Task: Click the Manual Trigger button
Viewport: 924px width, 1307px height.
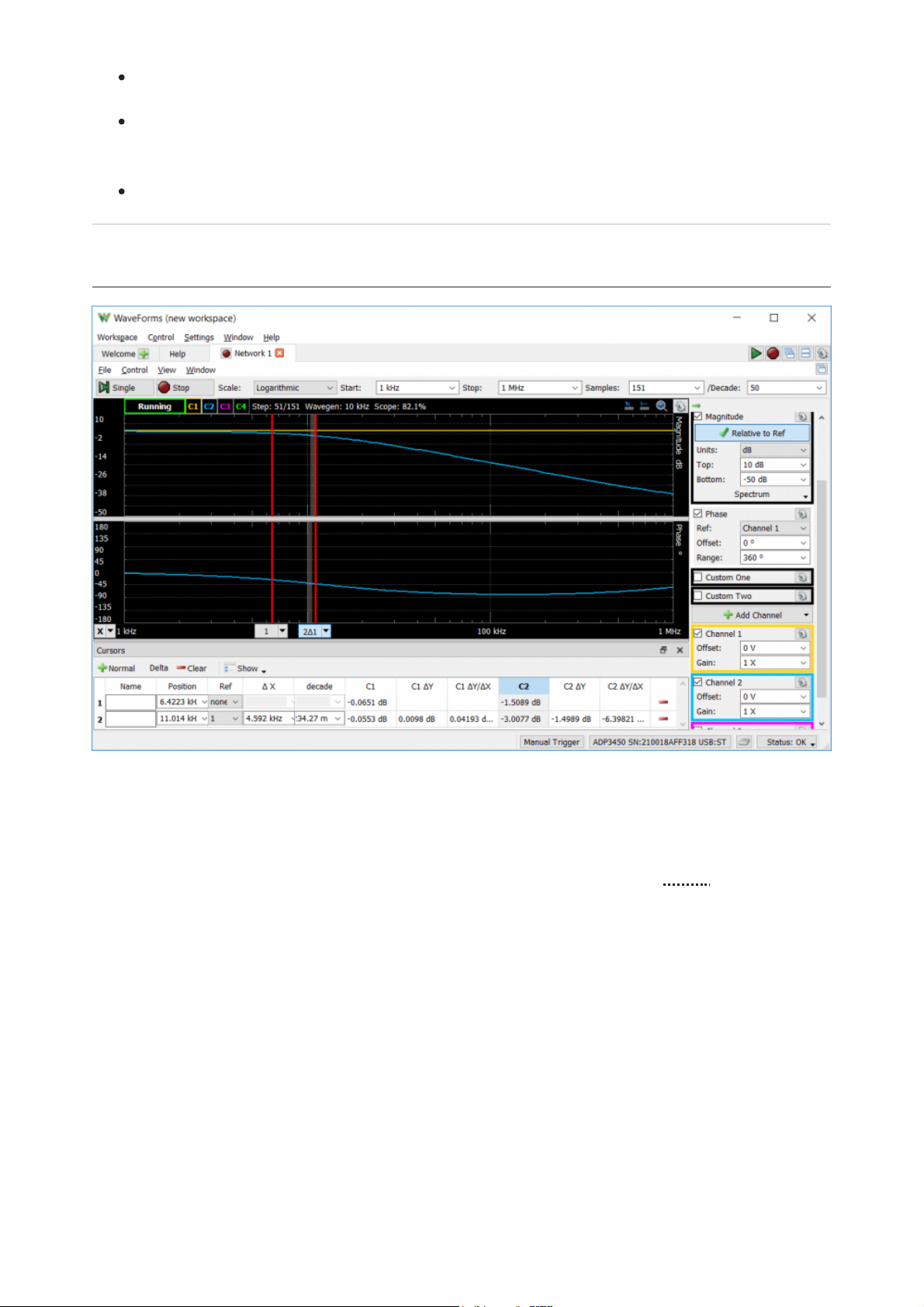Action: pos(552,742)
